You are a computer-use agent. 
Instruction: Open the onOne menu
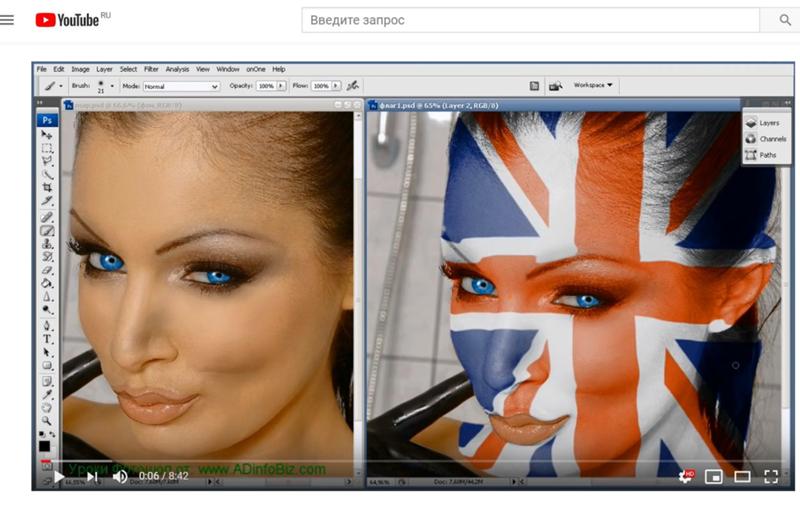tap(256, 69)
